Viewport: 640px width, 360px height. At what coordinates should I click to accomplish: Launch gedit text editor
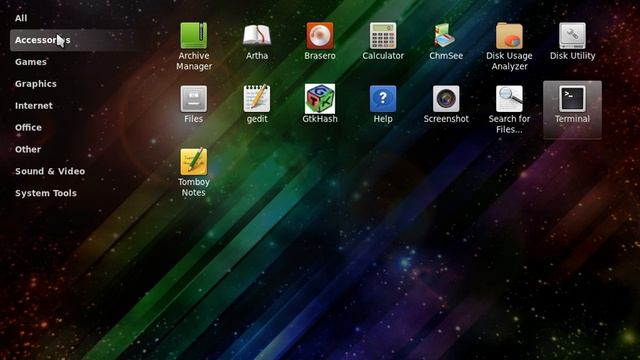pyautogui.click(x=257, y=104)
